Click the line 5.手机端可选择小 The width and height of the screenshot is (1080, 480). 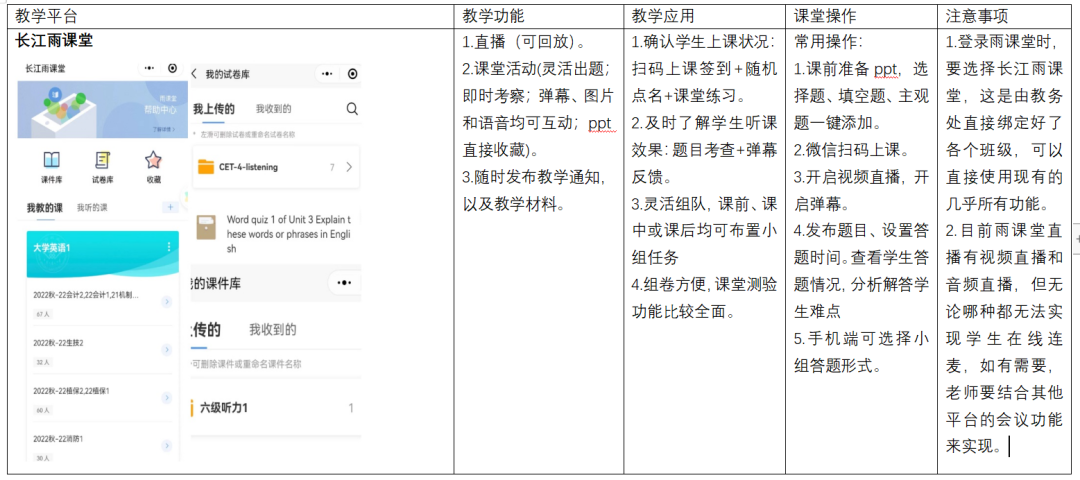pos(862,339)
